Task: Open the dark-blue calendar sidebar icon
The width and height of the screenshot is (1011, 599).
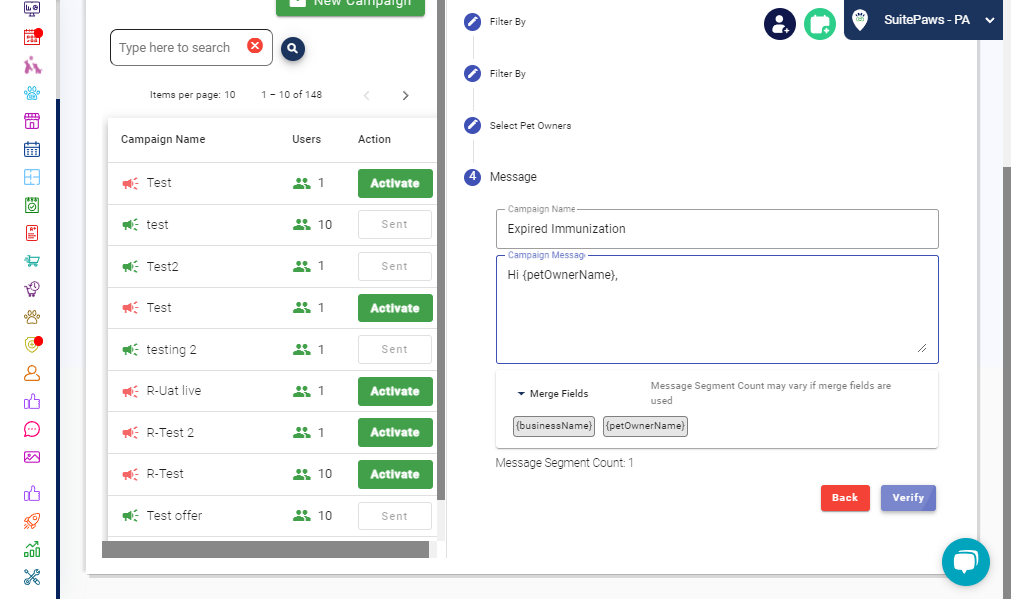Action: coord(32,149)
